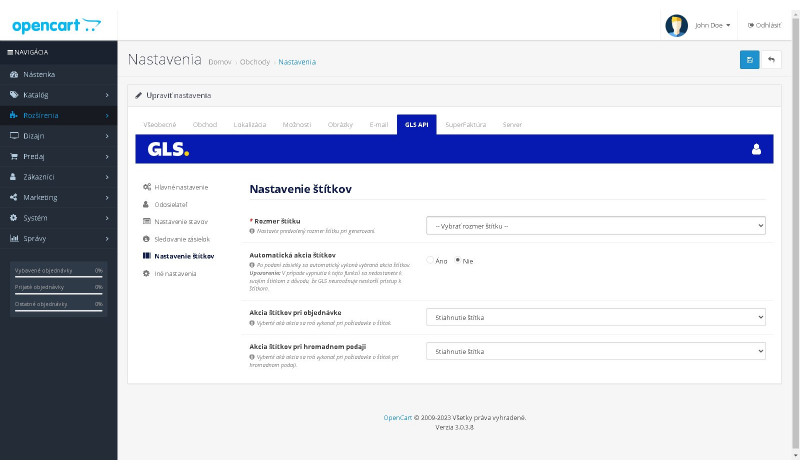
Task: Click the blue save settings button
Action: (749, 60)
